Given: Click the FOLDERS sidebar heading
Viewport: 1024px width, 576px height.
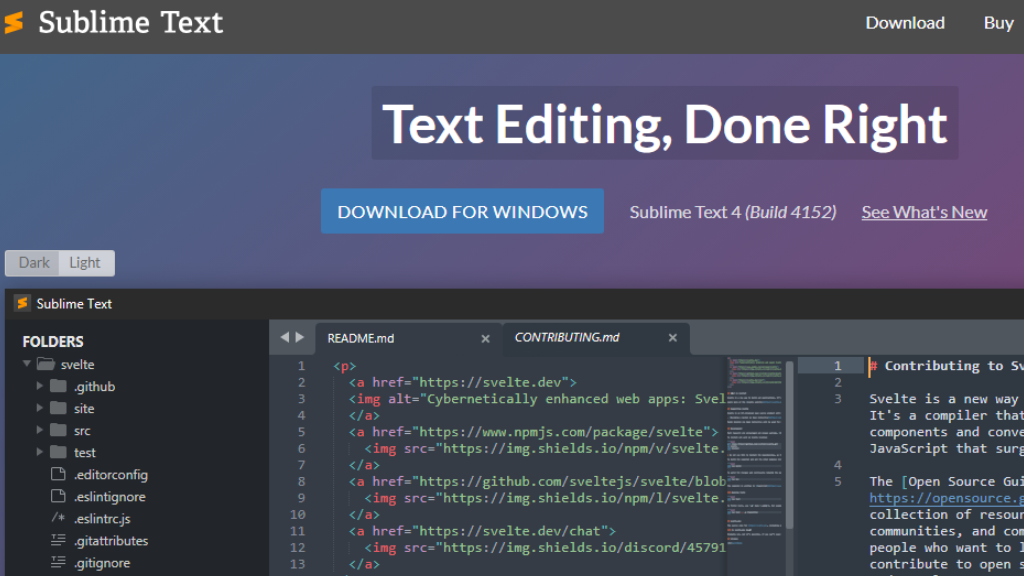Looking at the screenshot, I should [x=53, y=342].
